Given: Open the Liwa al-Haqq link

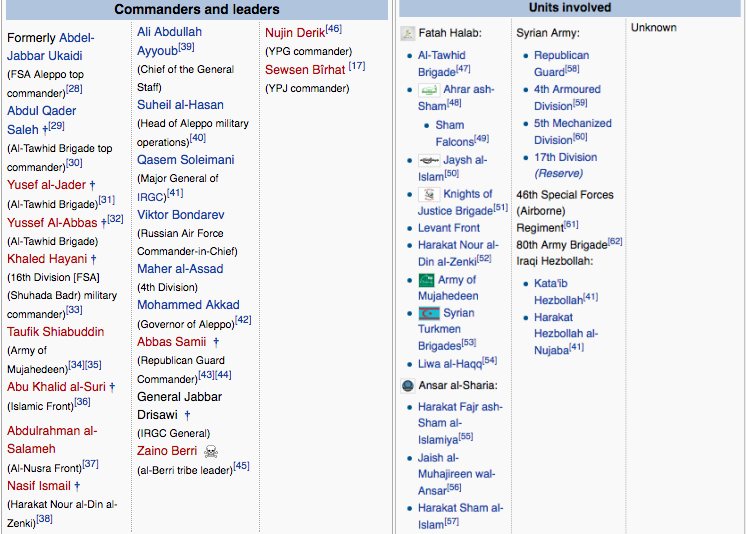Looking at the screenshot, I should click(450, 364).
